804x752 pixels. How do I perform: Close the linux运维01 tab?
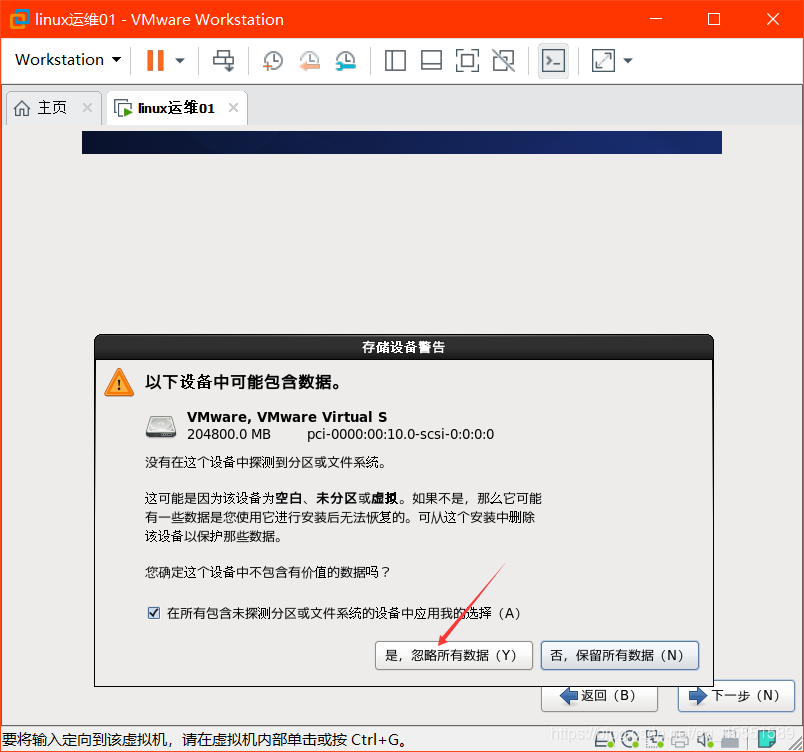234,108
